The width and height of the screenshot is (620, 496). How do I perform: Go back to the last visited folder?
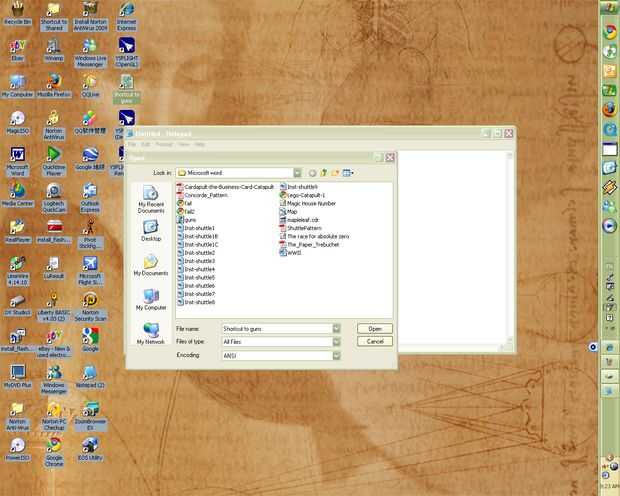[x=312, y=173]
